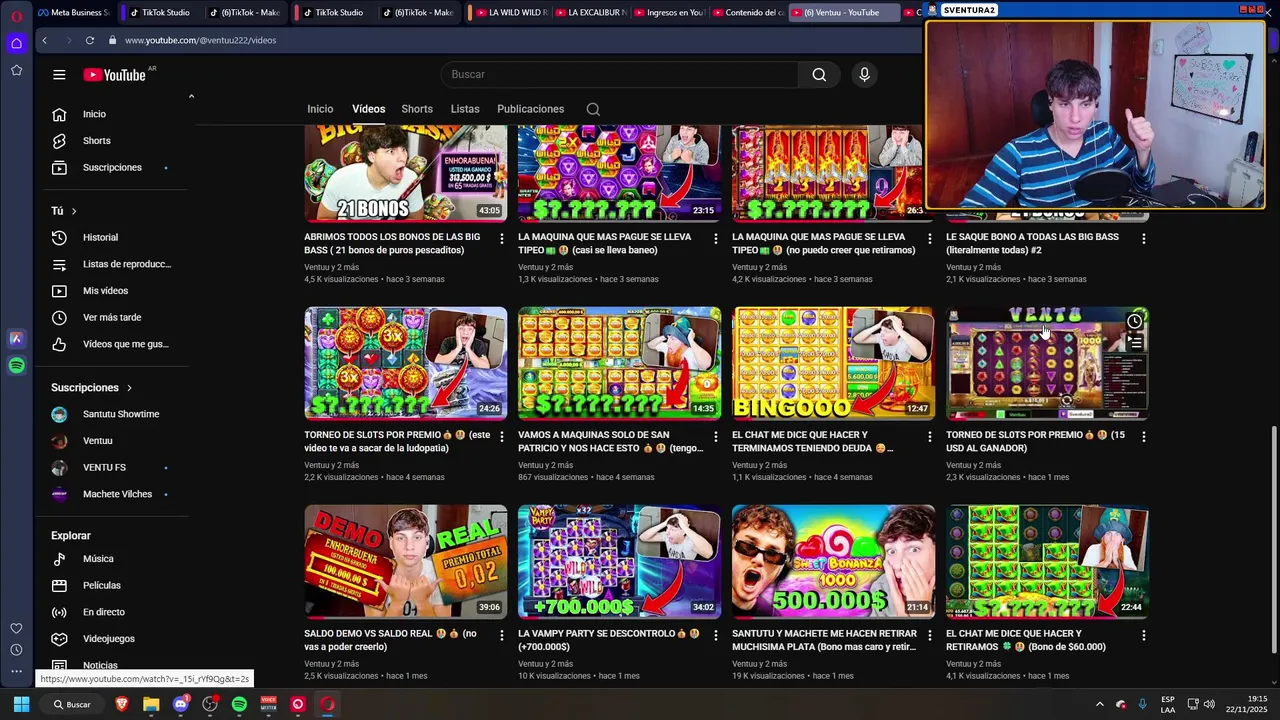This screenshot has height=720, width=1280.
Task: Start voice search with microphone icon
Action: pyautogui.click(x=865, y=74)
